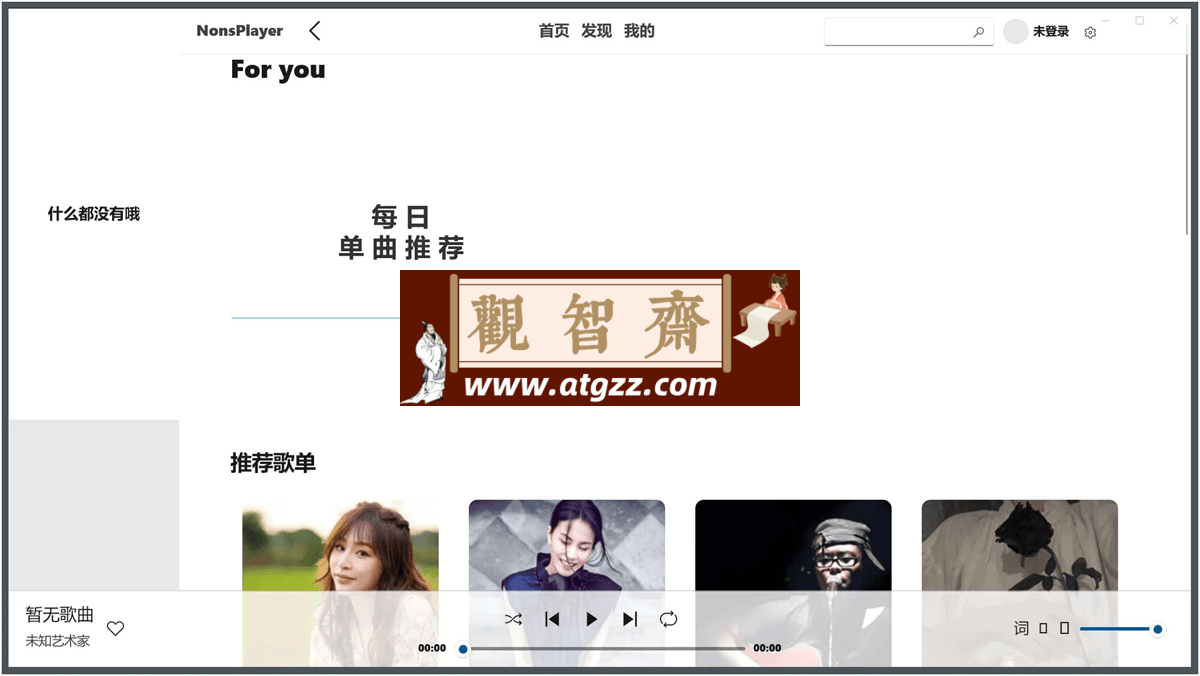
Task: Open the playlist cover showing the black rose
Action: click(1020, 583)
